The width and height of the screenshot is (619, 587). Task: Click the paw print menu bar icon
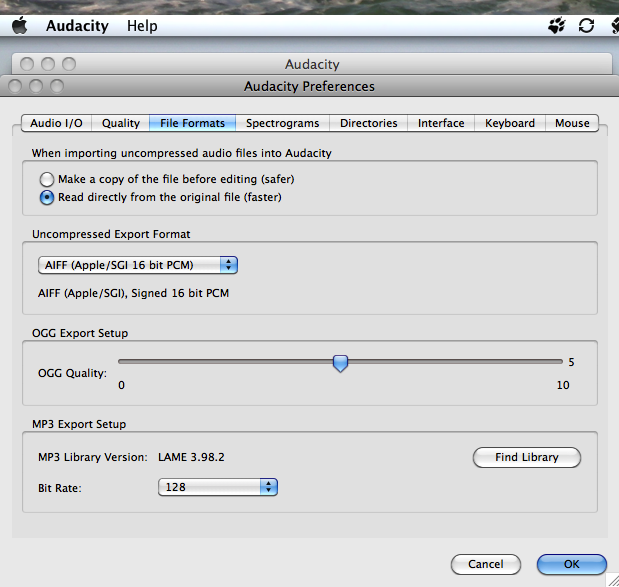coord(556,25)
